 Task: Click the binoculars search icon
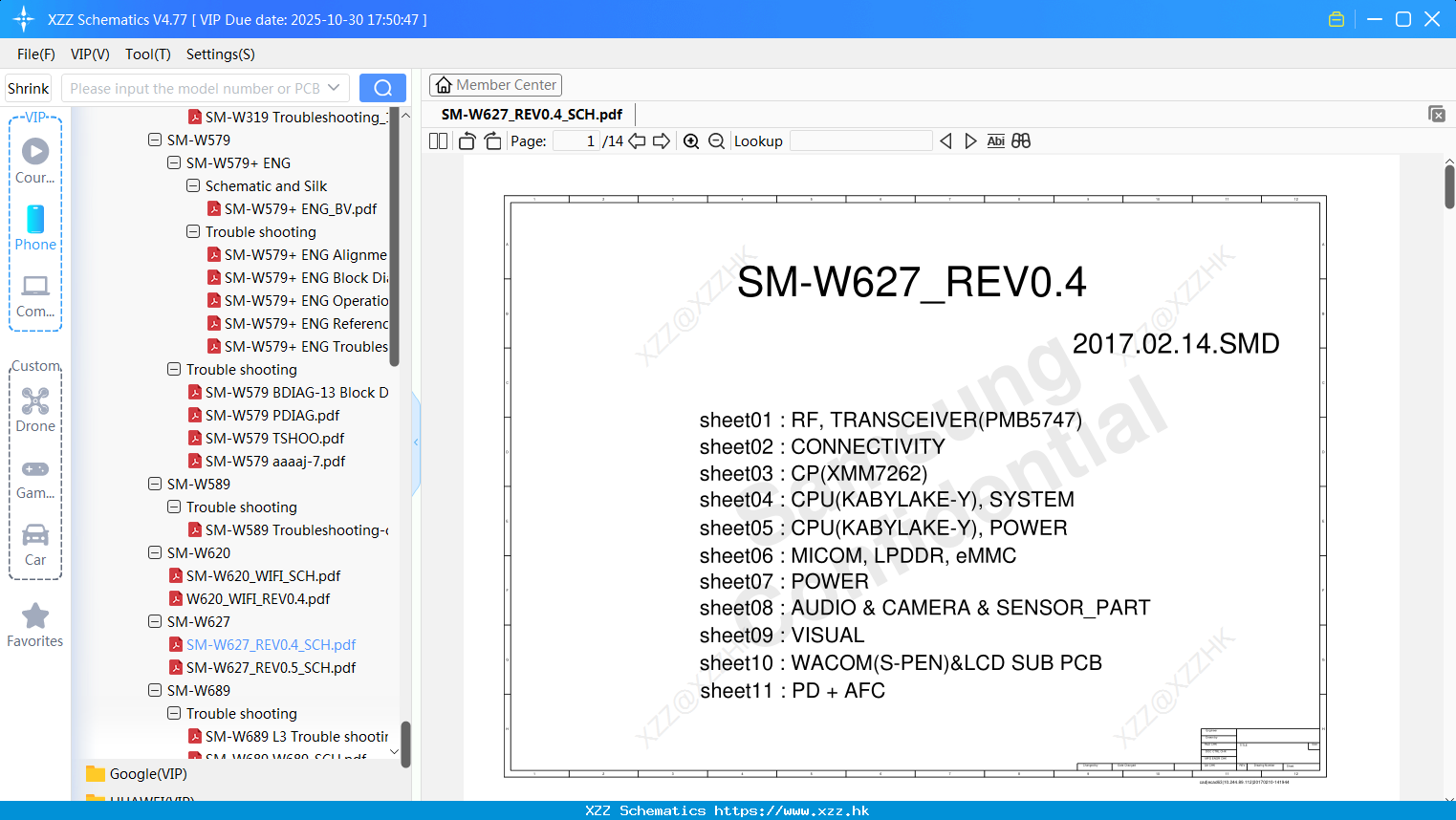(x=1021, y=140)
